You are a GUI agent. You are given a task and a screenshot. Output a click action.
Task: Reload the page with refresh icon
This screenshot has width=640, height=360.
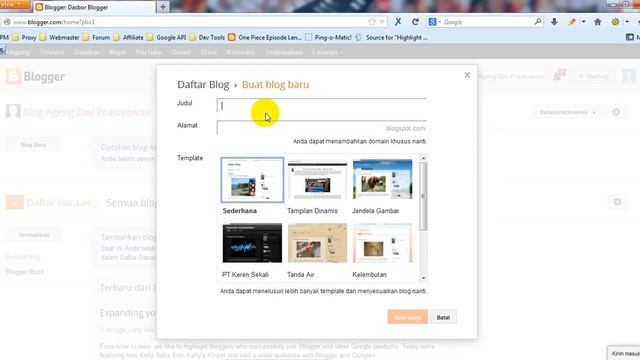pos(415,22)
